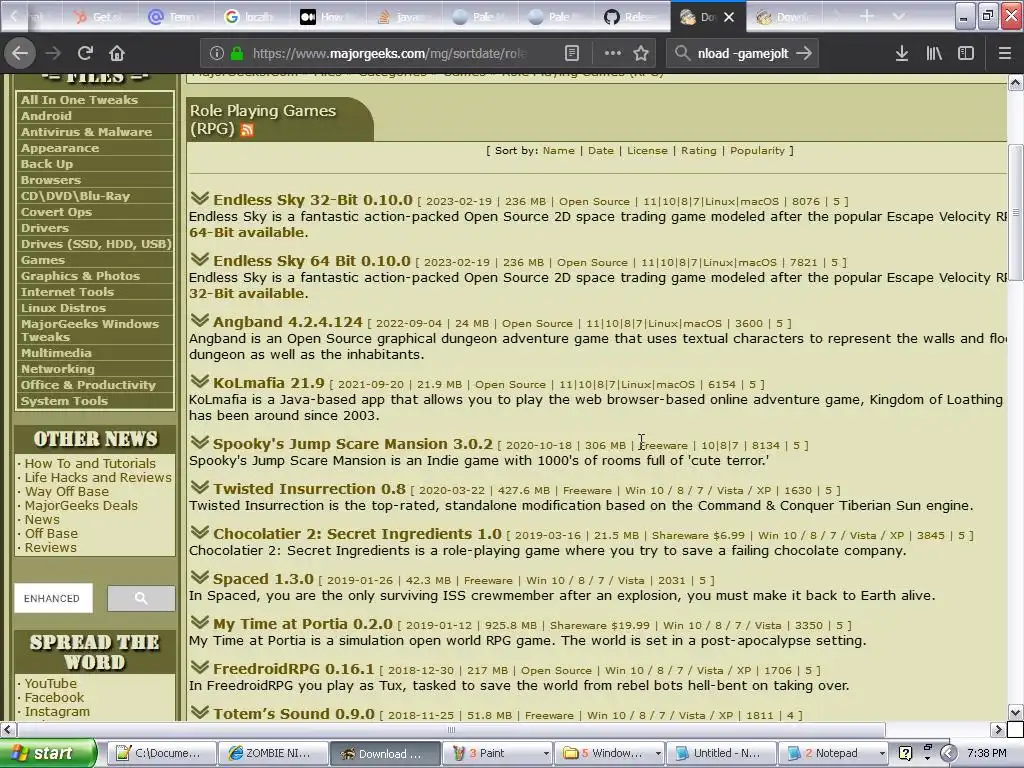Follow the 64-Bit available link
The width and height of the screenshot is (1024, 768).
click(247, 232)
